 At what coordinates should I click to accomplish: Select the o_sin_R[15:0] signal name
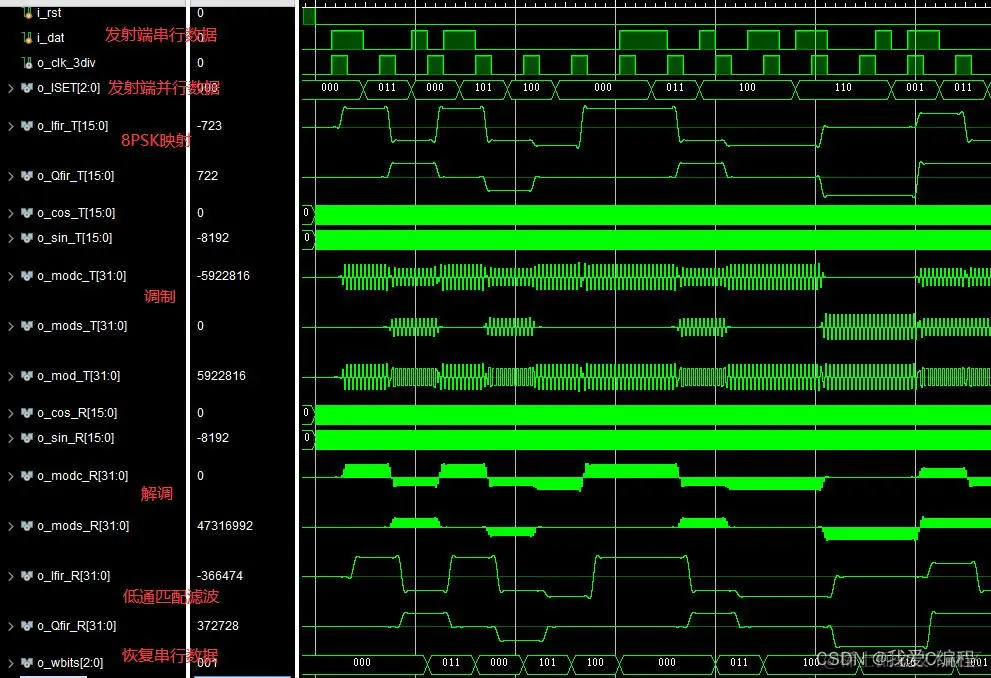75,437
